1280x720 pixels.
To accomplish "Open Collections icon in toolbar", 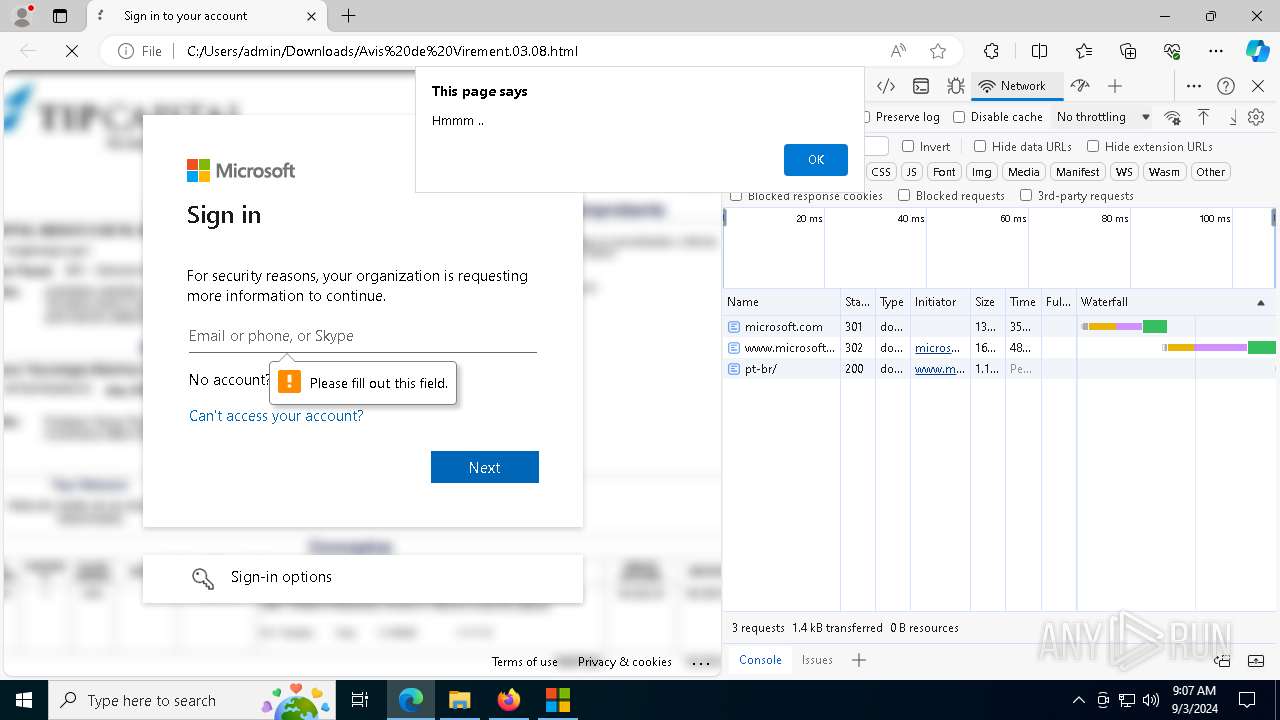I will pos(1128,51).
